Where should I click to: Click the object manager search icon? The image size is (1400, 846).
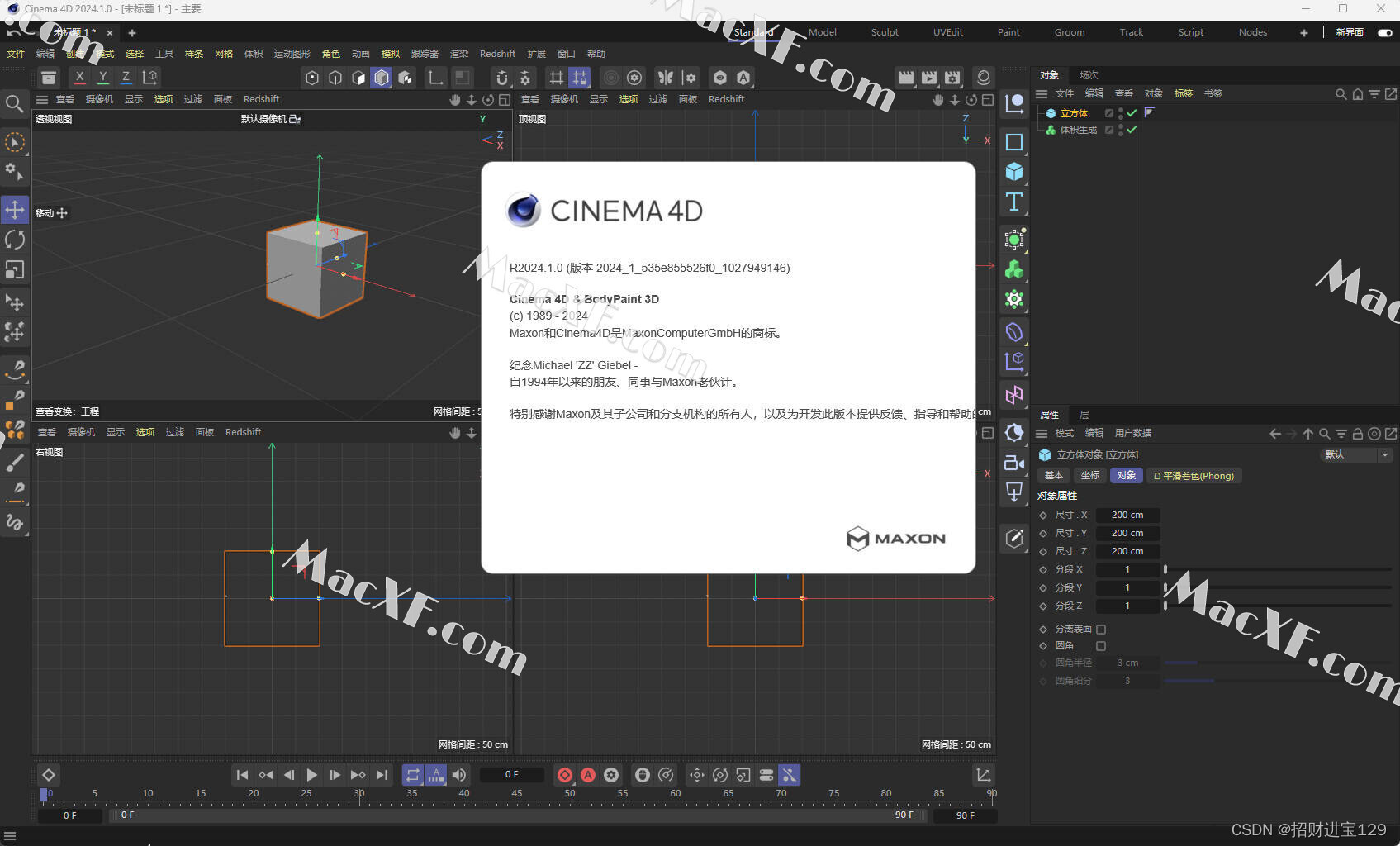1341,94
